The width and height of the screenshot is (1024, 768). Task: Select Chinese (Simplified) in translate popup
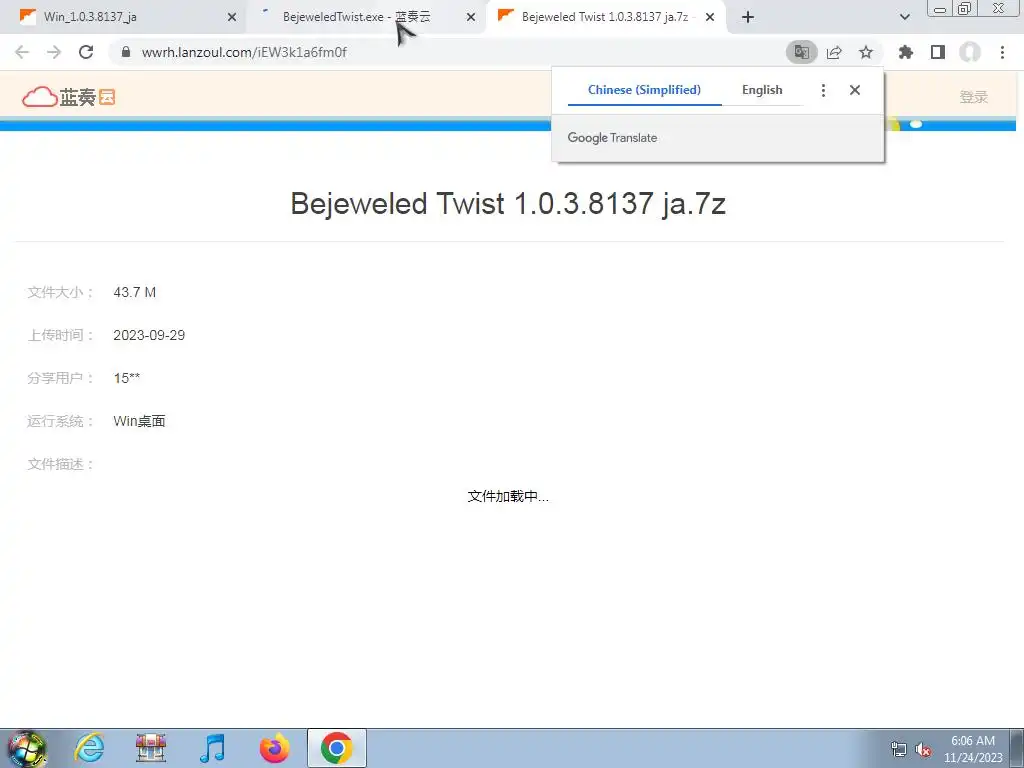click(x=645, y=90)
